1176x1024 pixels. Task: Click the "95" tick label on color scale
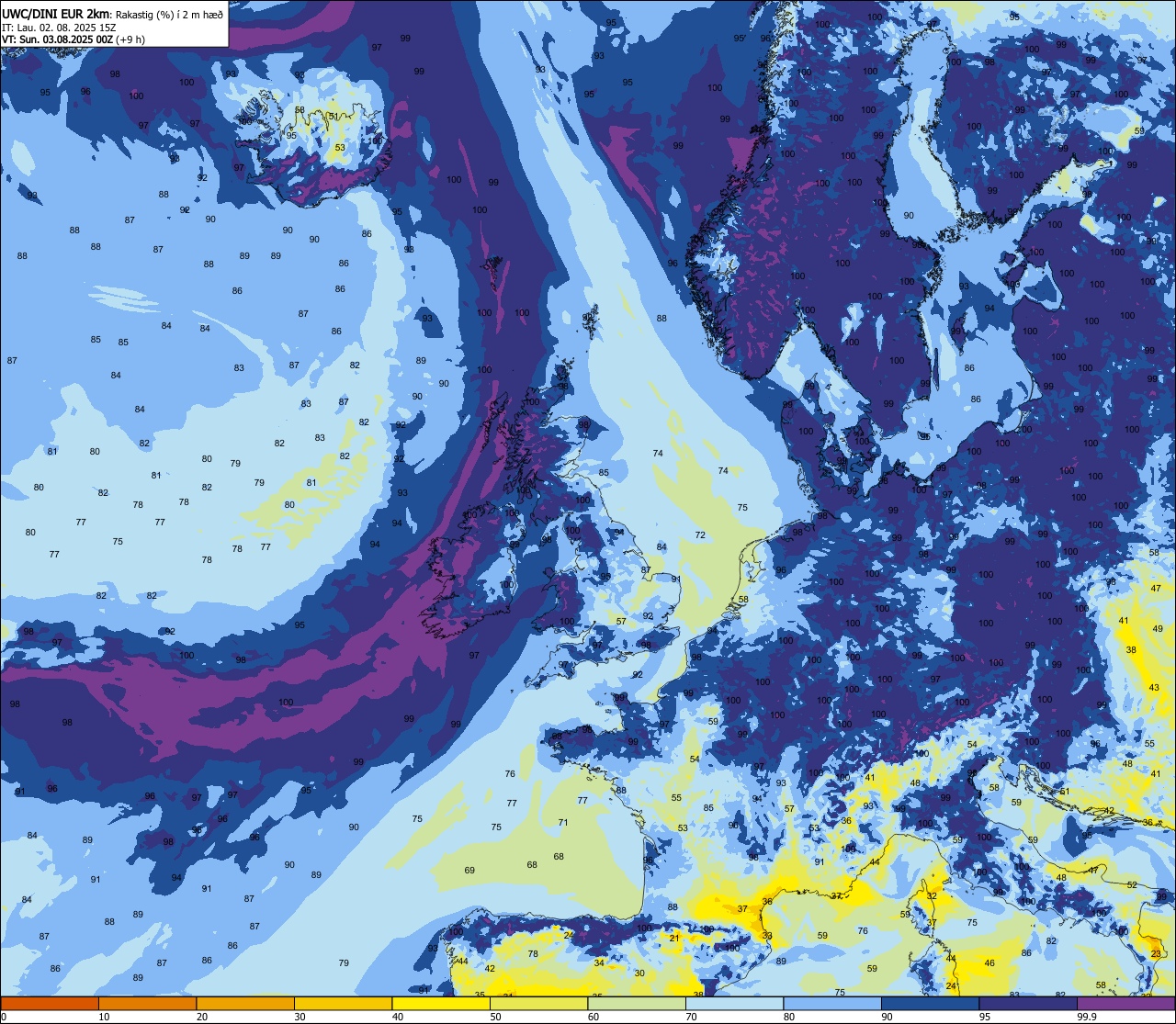985,1017
